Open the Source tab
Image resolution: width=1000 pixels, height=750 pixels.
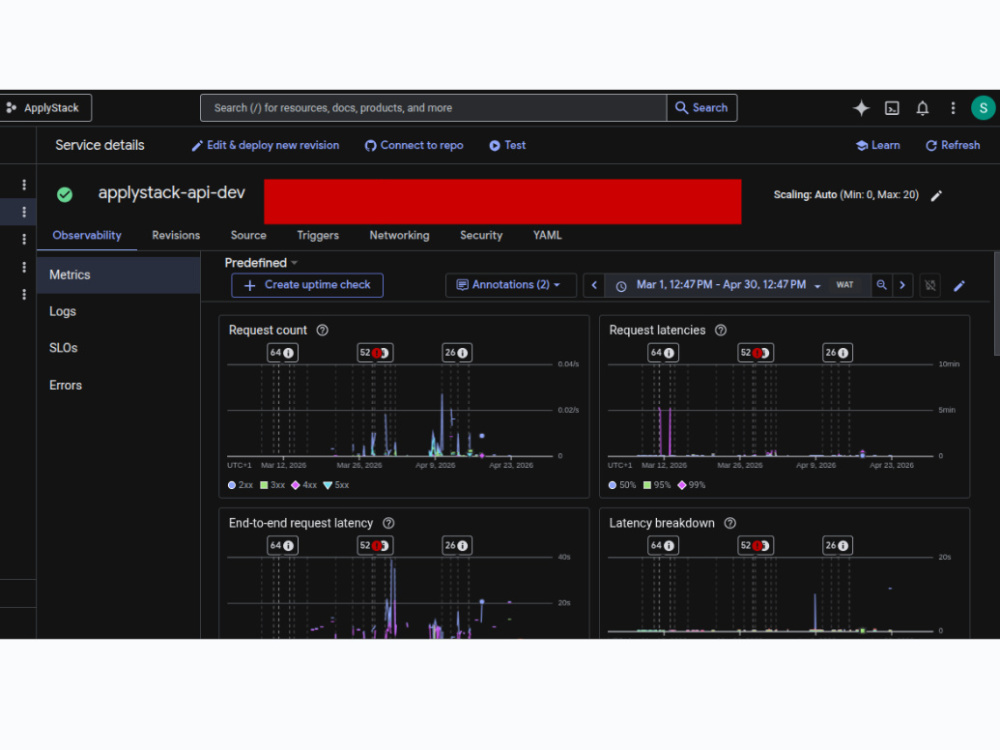(x=249, y=235)
